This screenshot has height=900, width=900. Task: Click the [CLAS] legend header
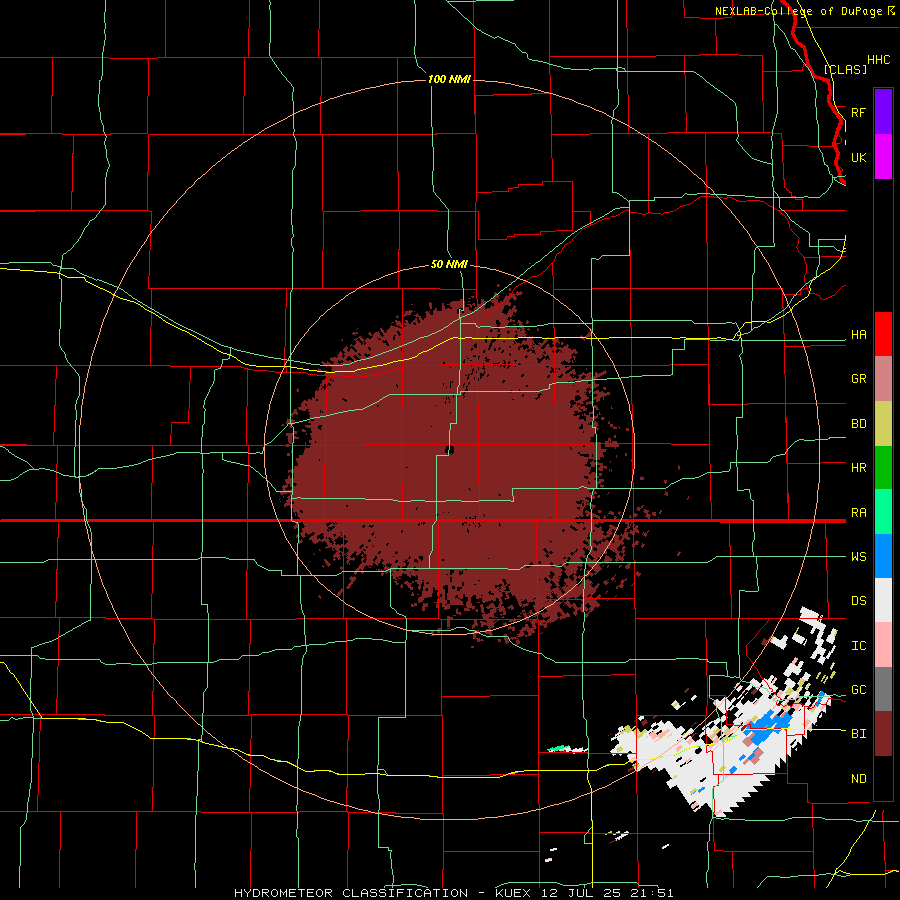[845, 69]
